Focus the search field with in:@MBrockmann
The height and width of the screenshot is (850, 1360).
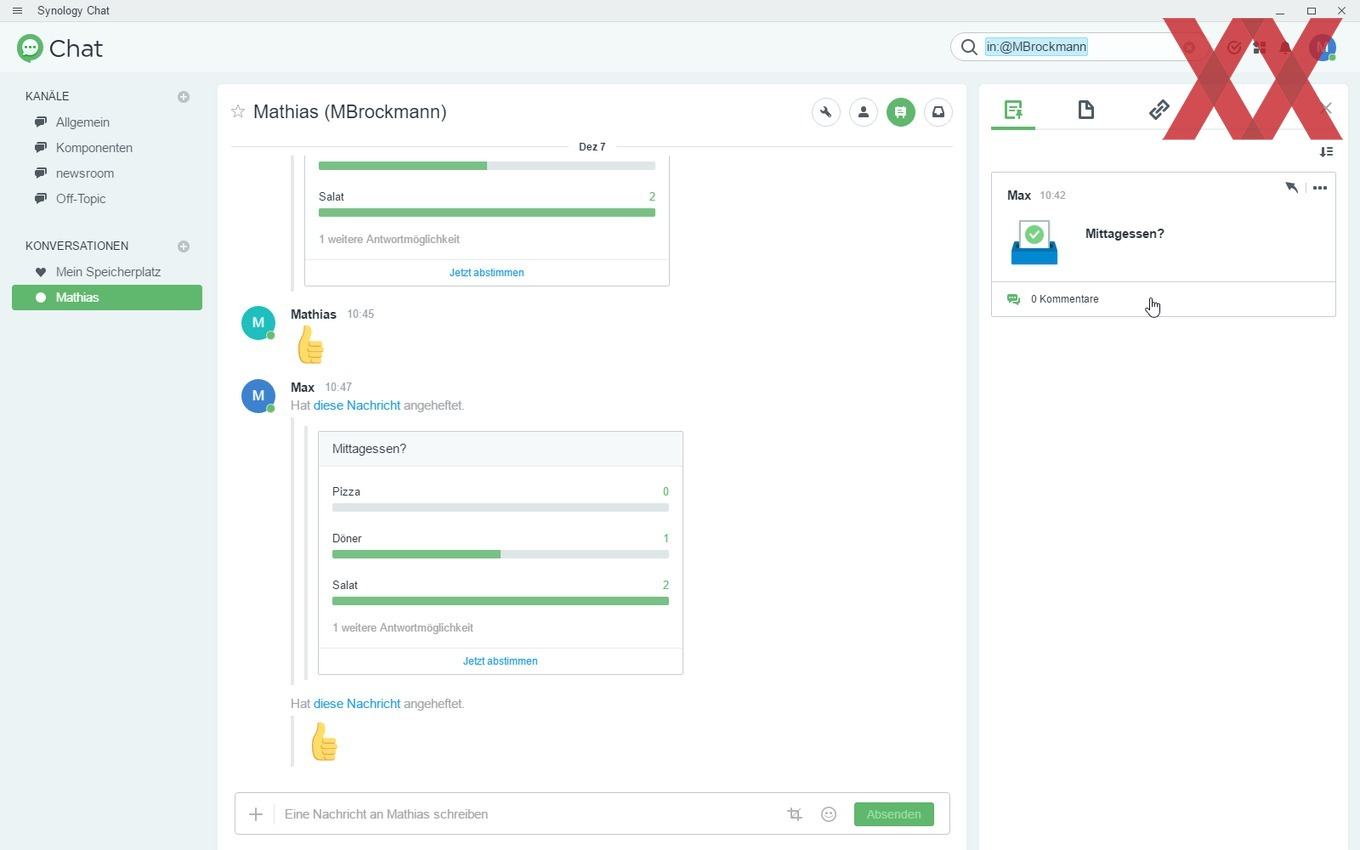1078,47
